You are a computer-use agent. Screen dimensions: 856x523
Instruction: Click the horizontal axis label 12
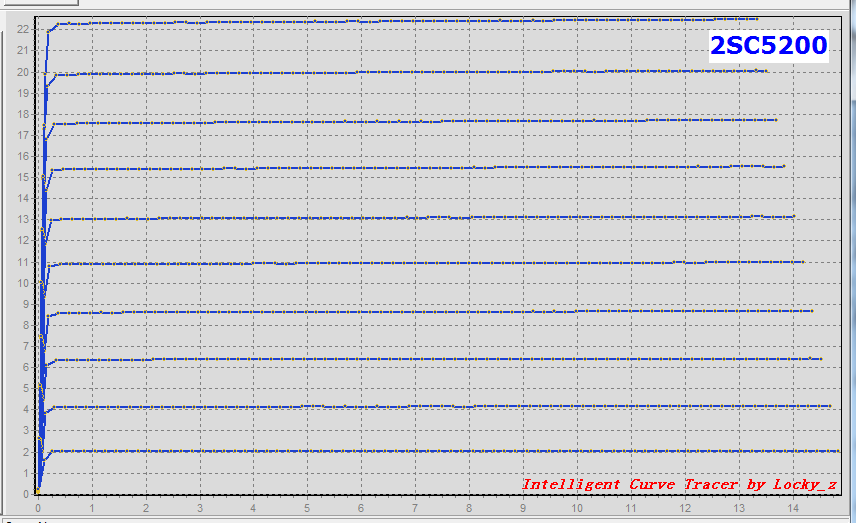[x=685, y=508]
